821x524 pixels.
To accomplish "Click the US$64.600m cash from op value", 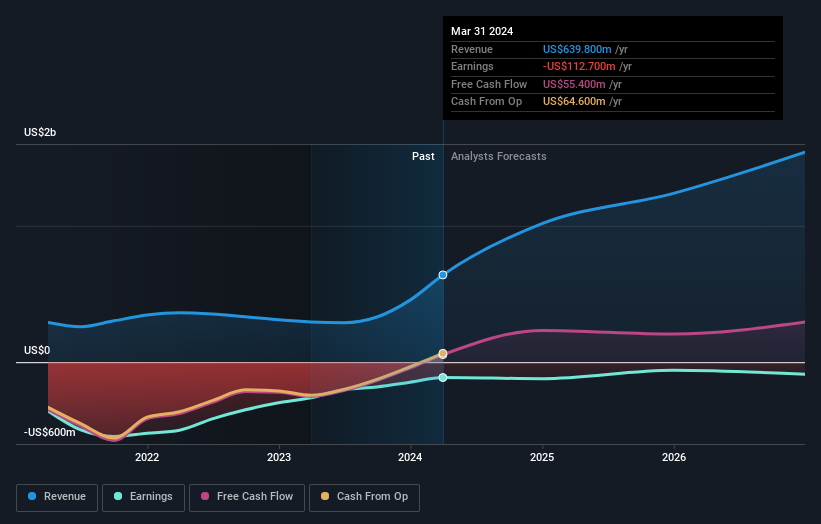I will [574, 102].
